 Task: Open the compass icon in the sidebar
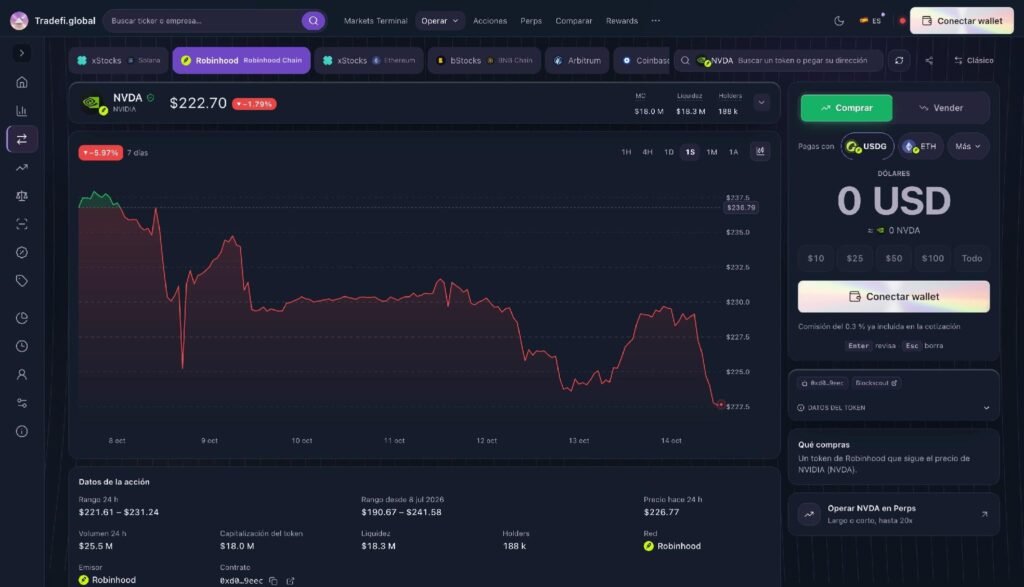(22, 253)
